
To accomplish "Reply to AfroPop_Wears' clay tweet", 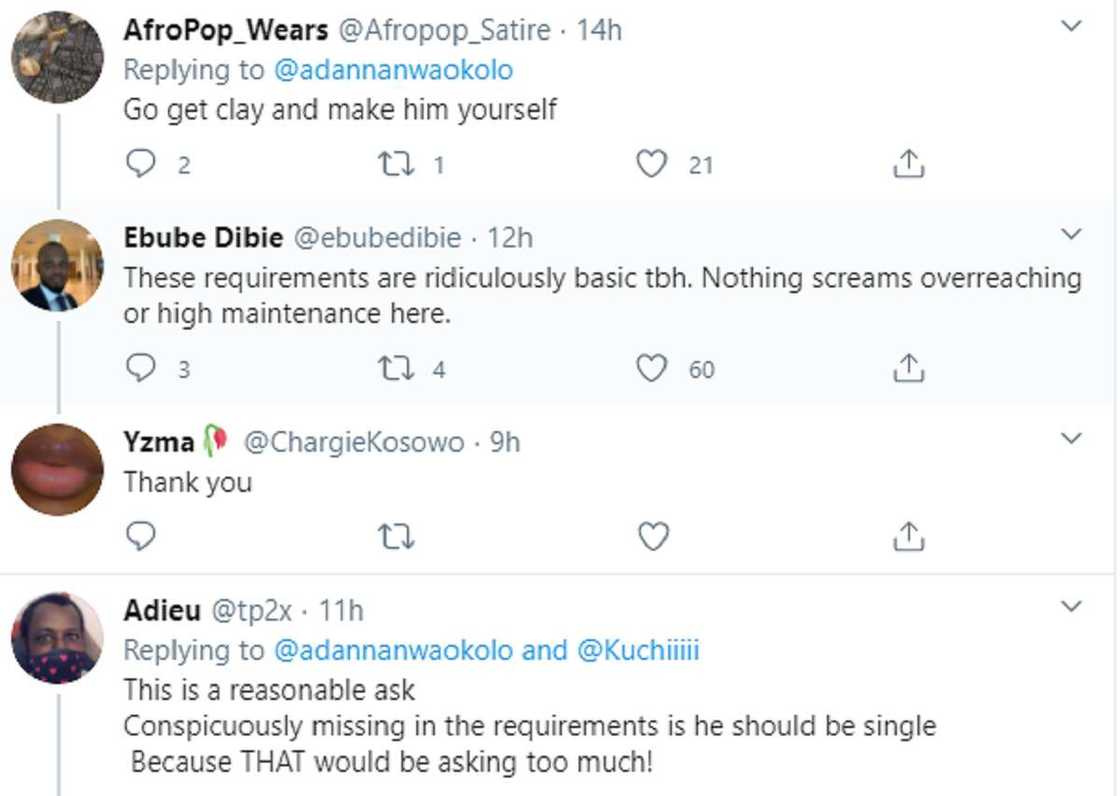I will [x=142, y=165].
